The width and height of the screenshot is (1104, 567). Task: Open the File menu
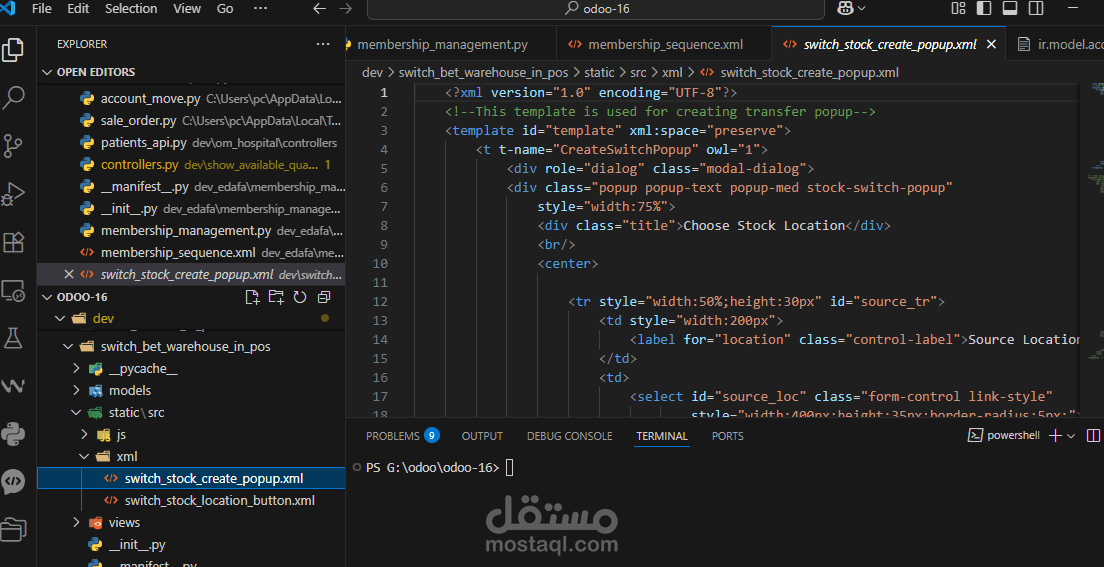[x=42, y=8]
